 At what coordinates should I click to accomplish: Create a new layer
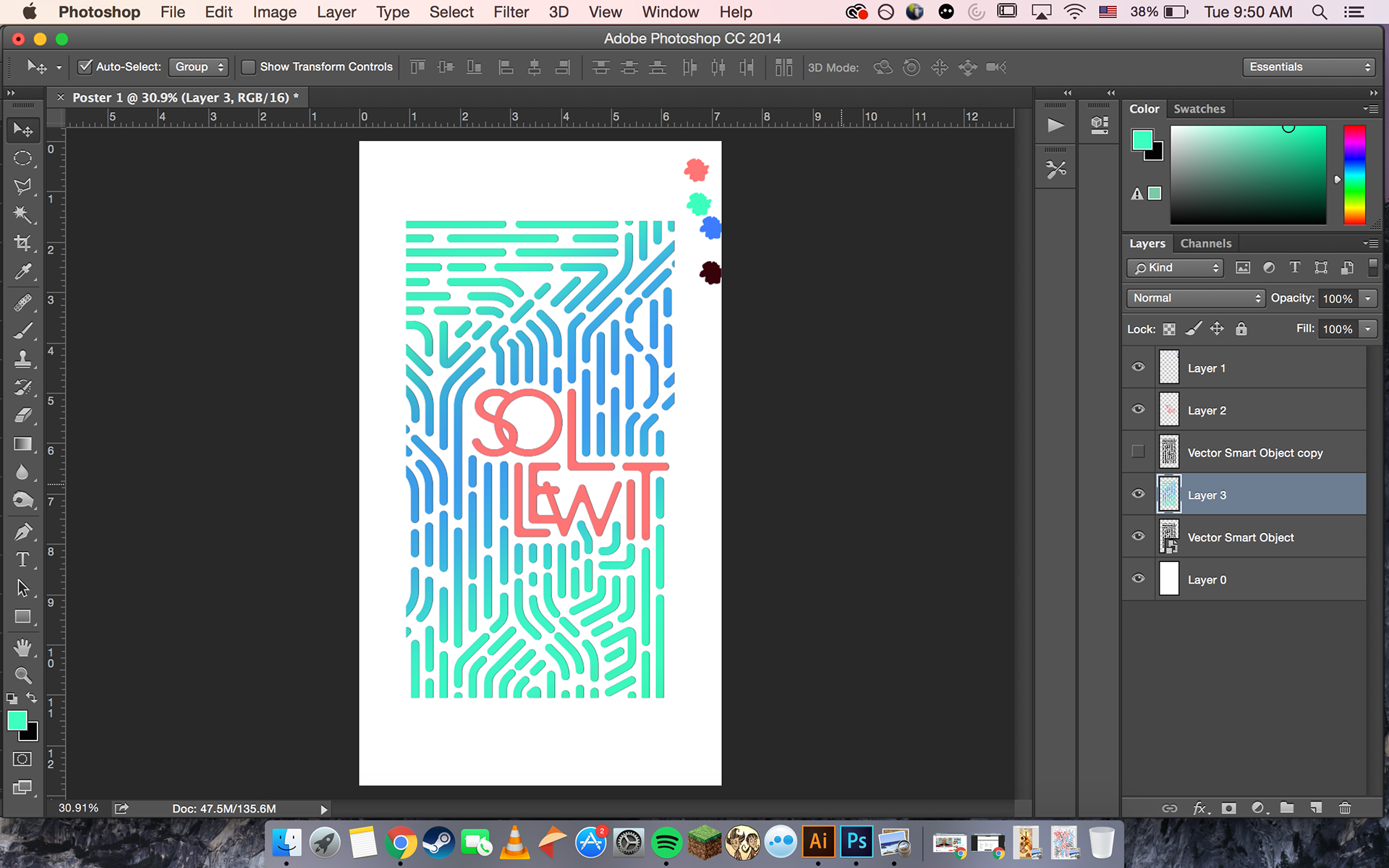click(1316, 808)
